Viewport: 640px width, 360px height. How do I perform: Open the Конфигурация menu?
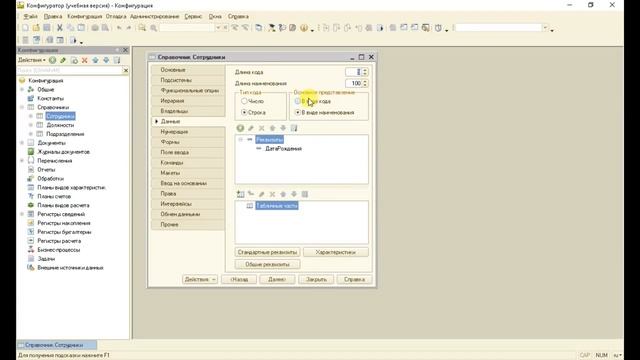point(84,16)
